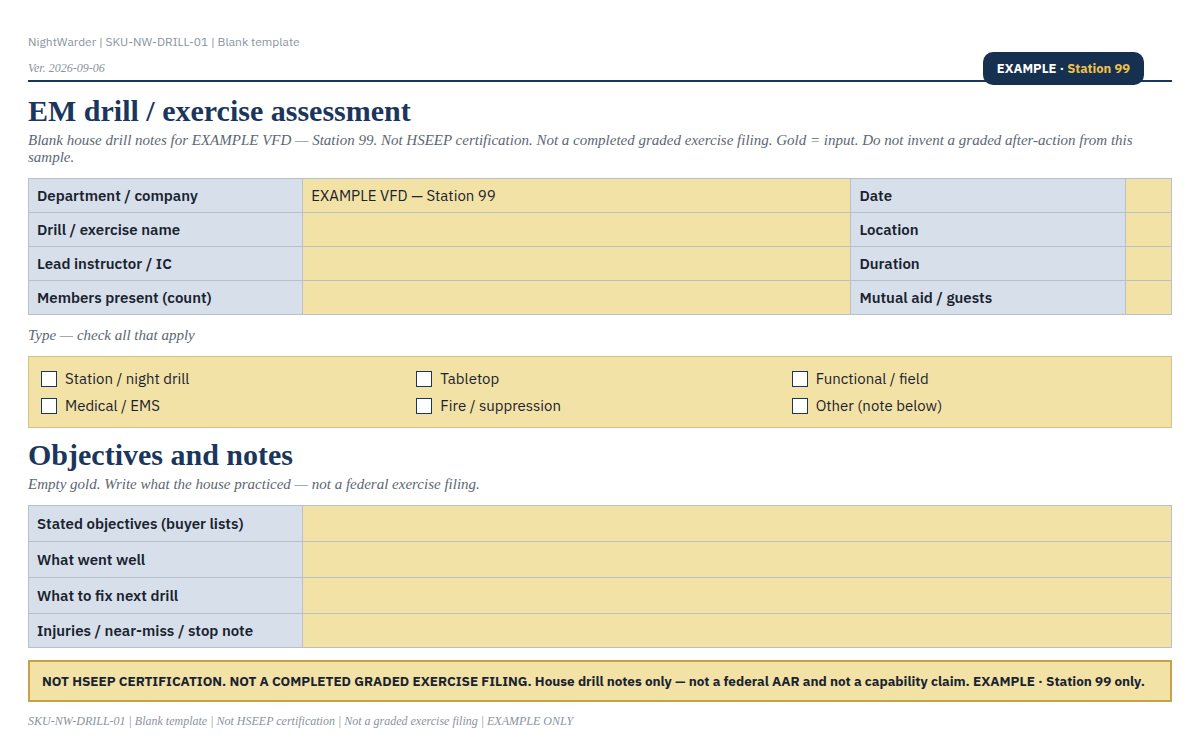Click the Stated objectives (buyer lists) label
The height and width of the screenshot is (750, 1200).
pos(165,524)
